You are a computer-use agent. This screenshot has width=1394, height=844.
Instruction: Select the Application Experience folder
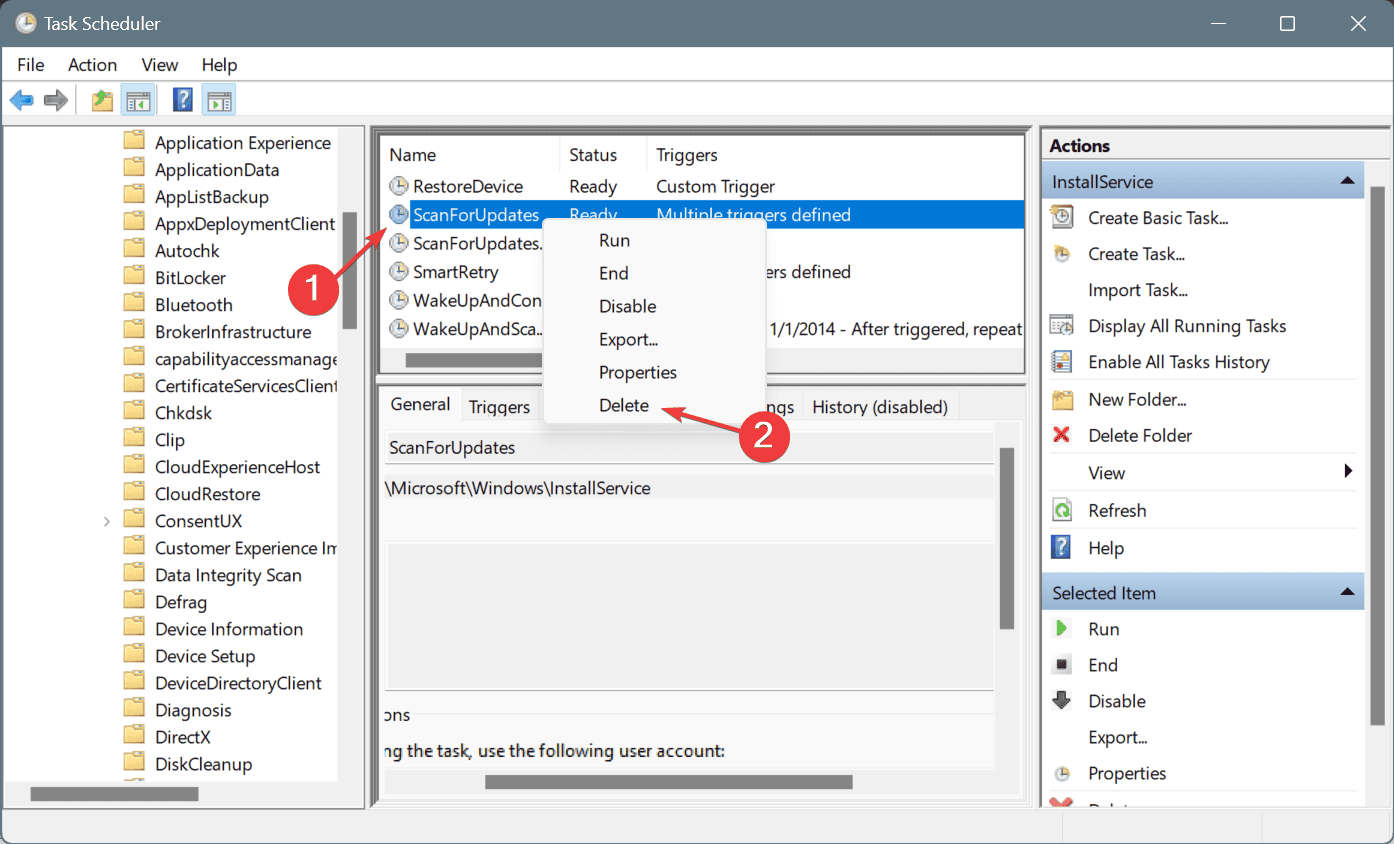[242, 142]
